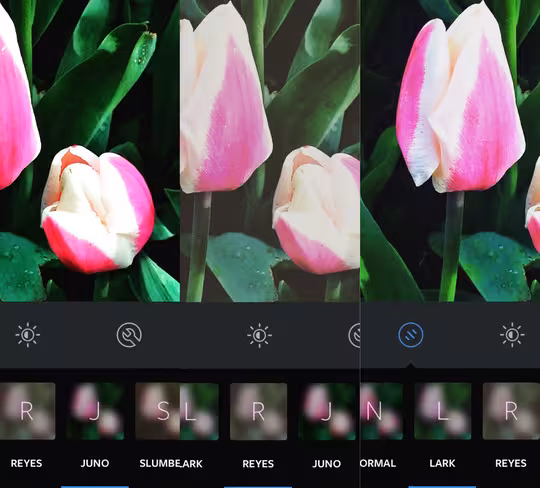The width and height of the screenshot is (540, 488).
Task: Tap the JUNO label beside the SLUMBE label
Action: coord(95,464)
